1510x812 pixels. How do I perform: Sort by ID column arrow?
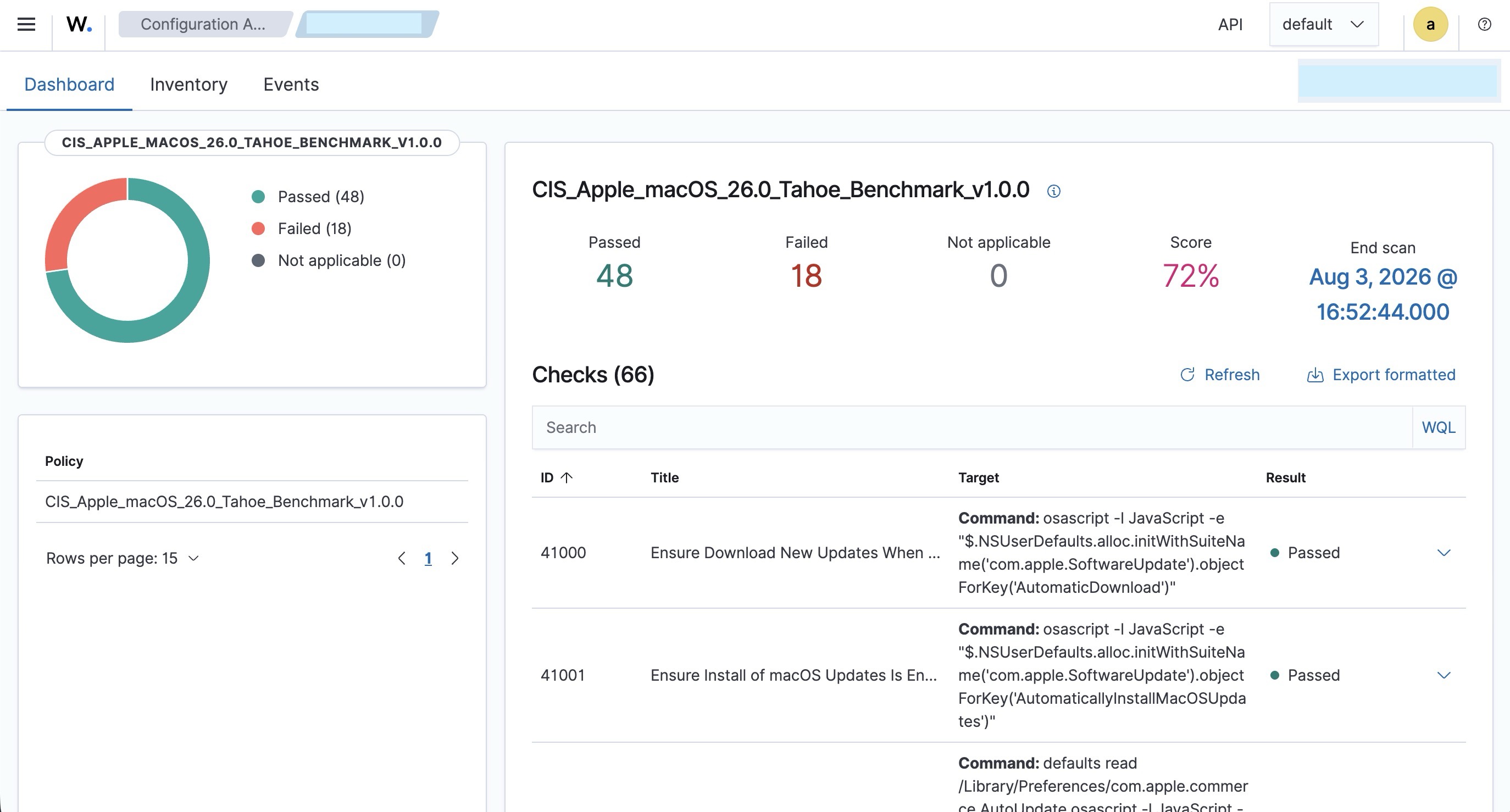pyautogui.click(x=566, y=477)
